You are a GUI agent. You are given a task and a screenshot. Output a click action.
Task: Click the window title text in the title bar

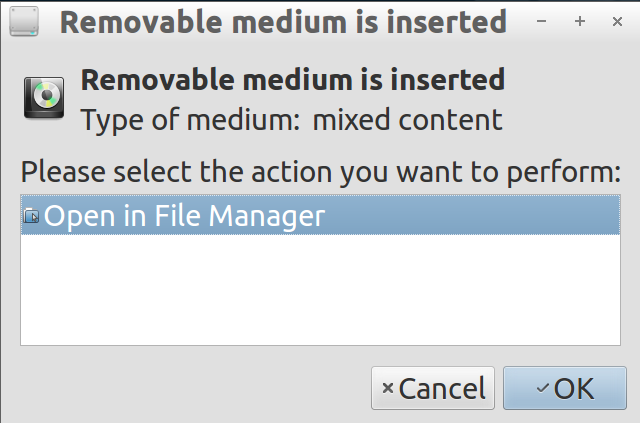tap(283, 21)
